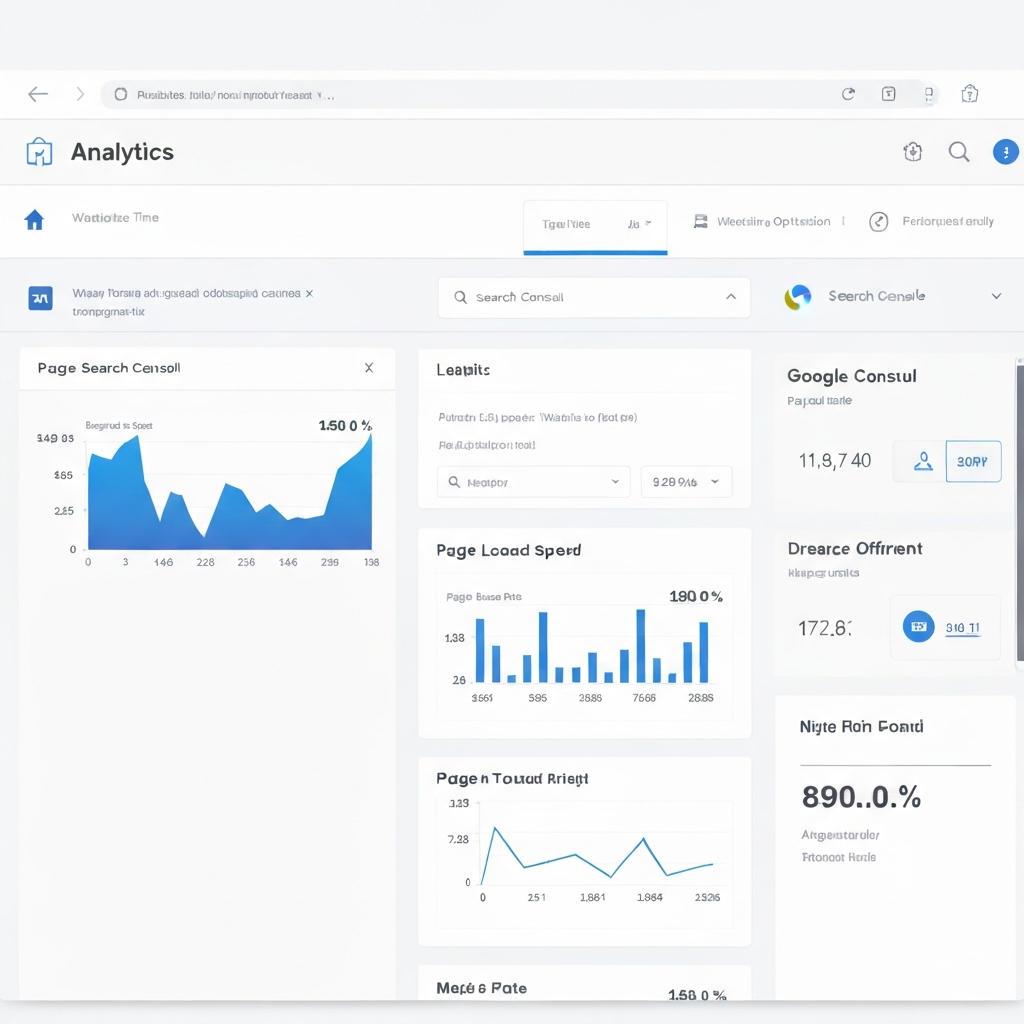Switch to the Weetsiirre Optission tab

pos(762,221)
